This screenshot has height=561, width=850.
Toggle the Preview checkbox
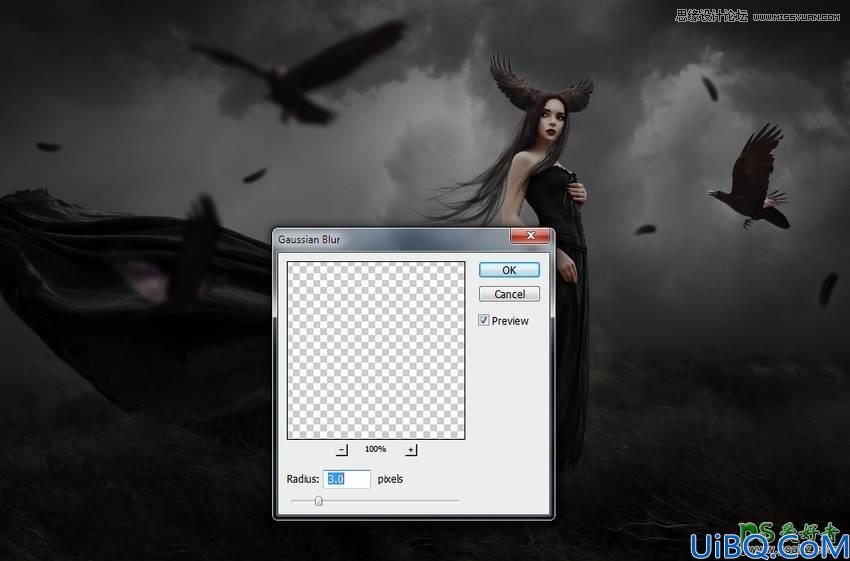click(x=484, y=320)
